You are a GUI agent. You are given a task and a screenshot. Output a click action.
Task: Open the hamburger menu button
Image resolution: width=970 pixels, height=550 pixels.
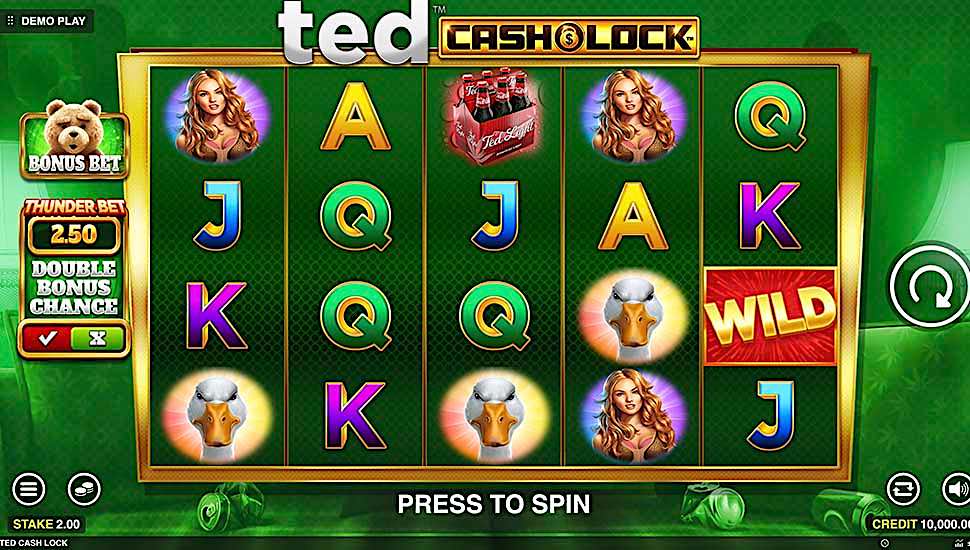(28, 489)
